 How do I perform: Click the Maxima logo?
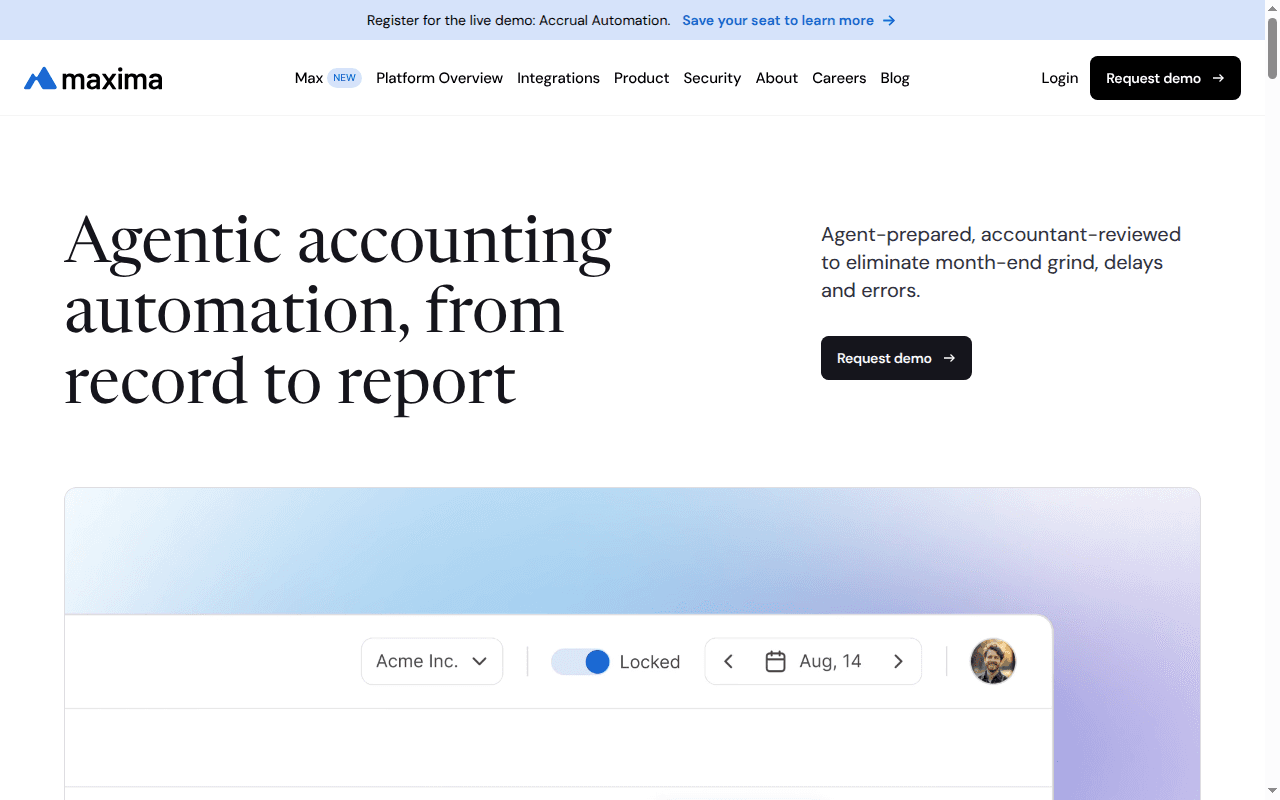pyautogui.click(x=93, y=78)
